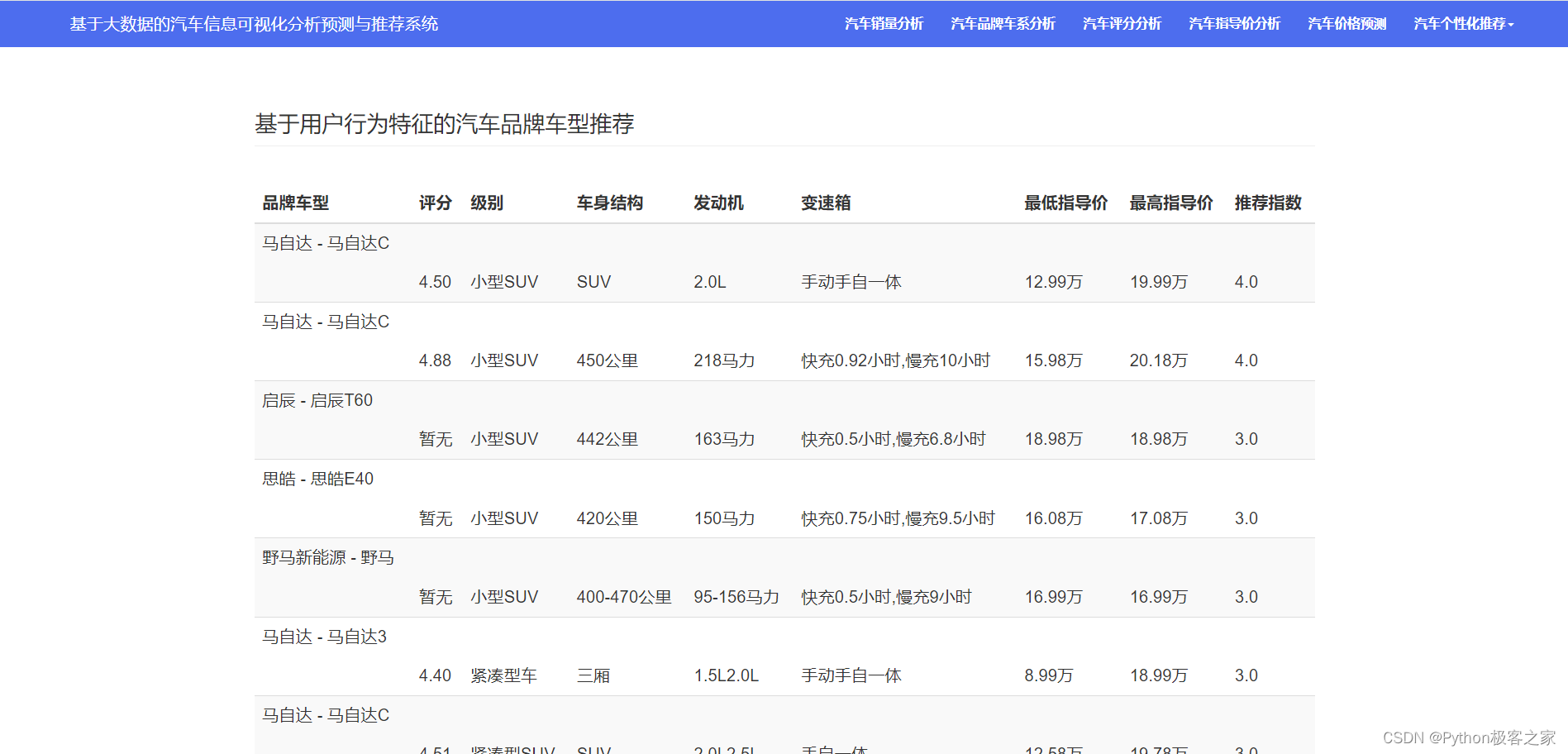The height and width of the screenshot is (754, 1568).
Task: Click the site title 基于大数据的汽车信息可视化分析预测与推荐系统
Action: (x=254, y=24)
